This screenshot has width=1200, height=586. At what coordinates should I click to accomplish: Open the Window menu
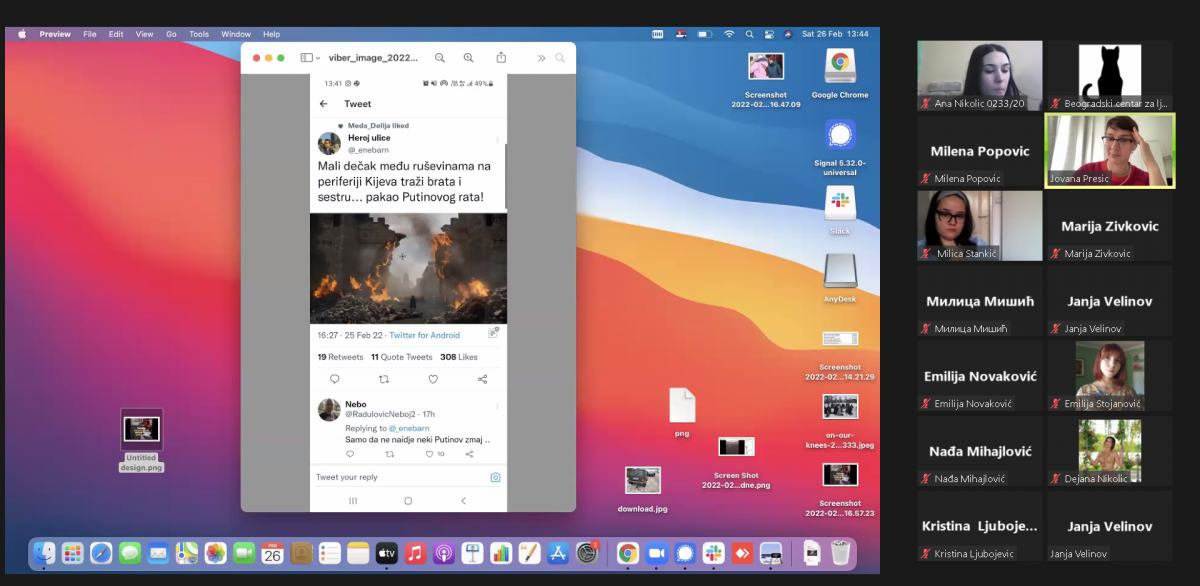point(236,34)
